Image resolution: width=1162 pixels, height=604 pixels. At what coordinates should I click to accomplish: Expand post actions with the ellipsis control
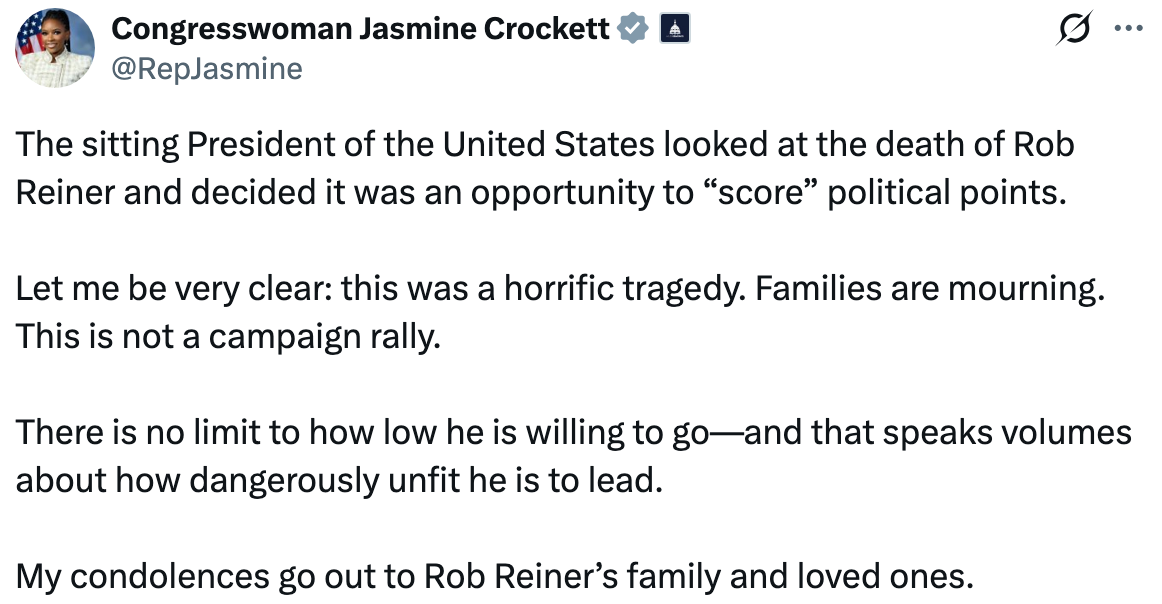click(x=1129, y=30)
